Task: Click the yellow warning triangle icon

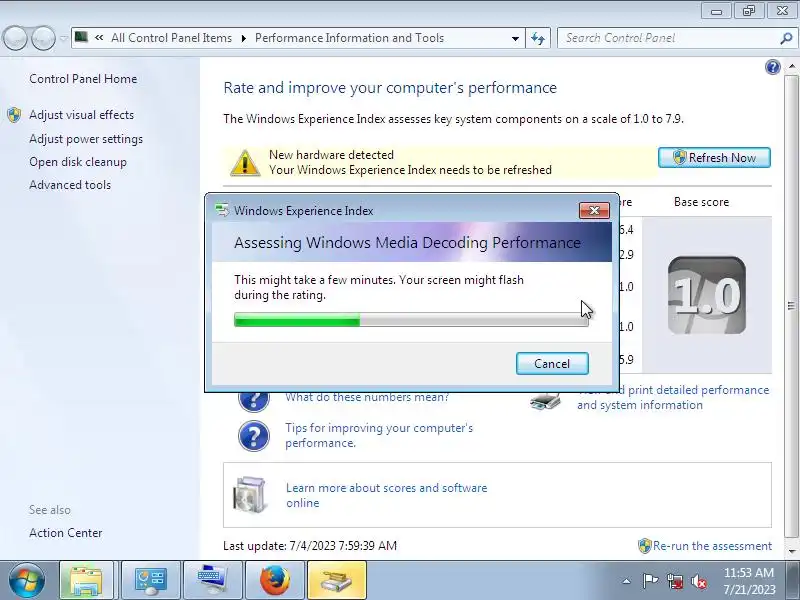Action: [x=245, y=163]
